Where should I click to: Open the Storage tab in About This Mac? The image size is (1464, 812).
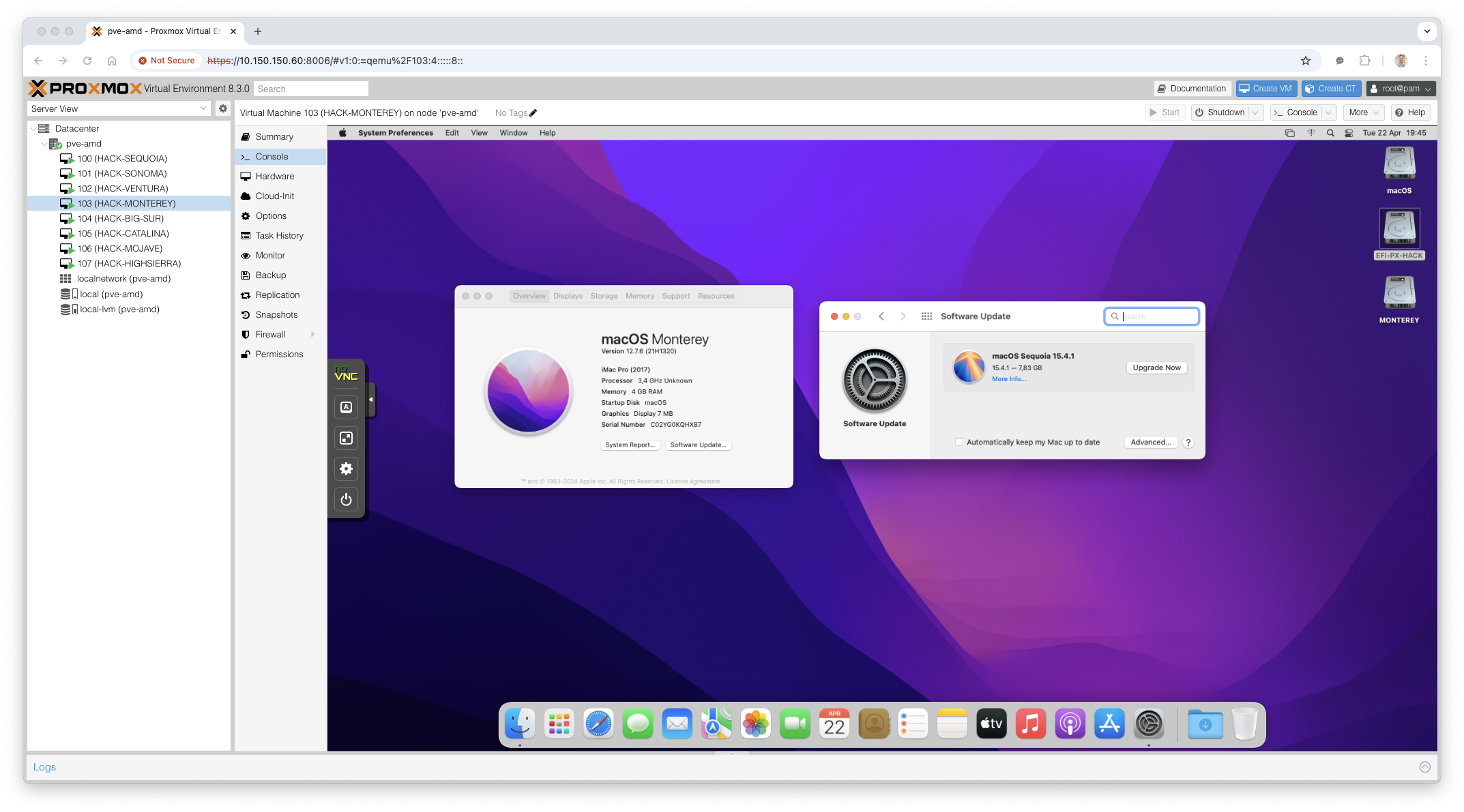click(604, 296)
